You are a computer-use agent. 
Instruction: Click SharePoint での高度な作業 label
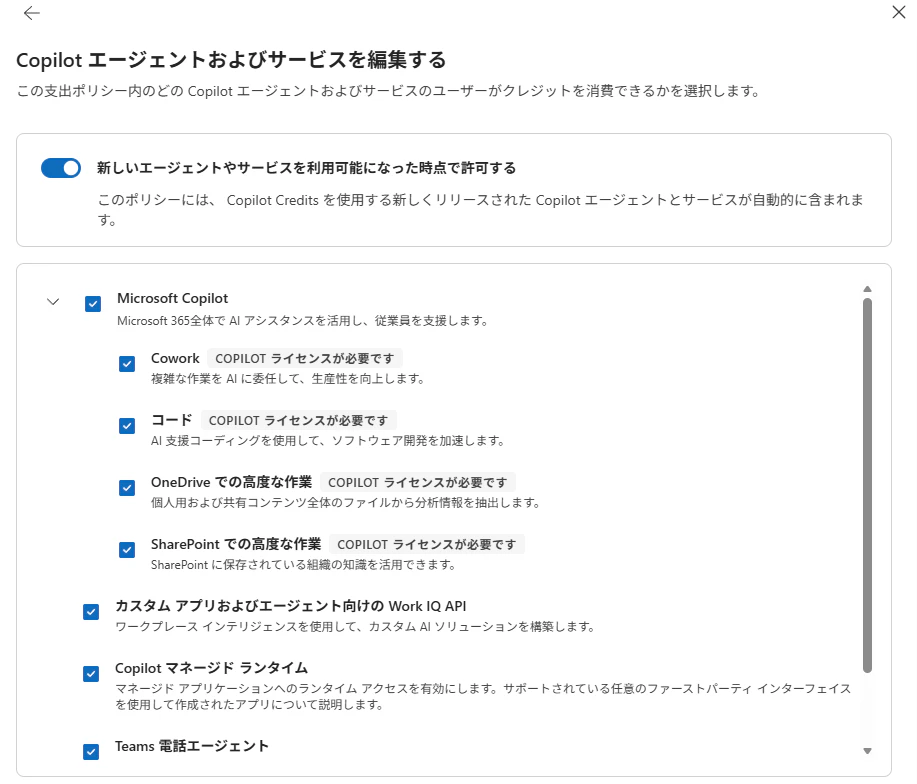click(236, 544)
